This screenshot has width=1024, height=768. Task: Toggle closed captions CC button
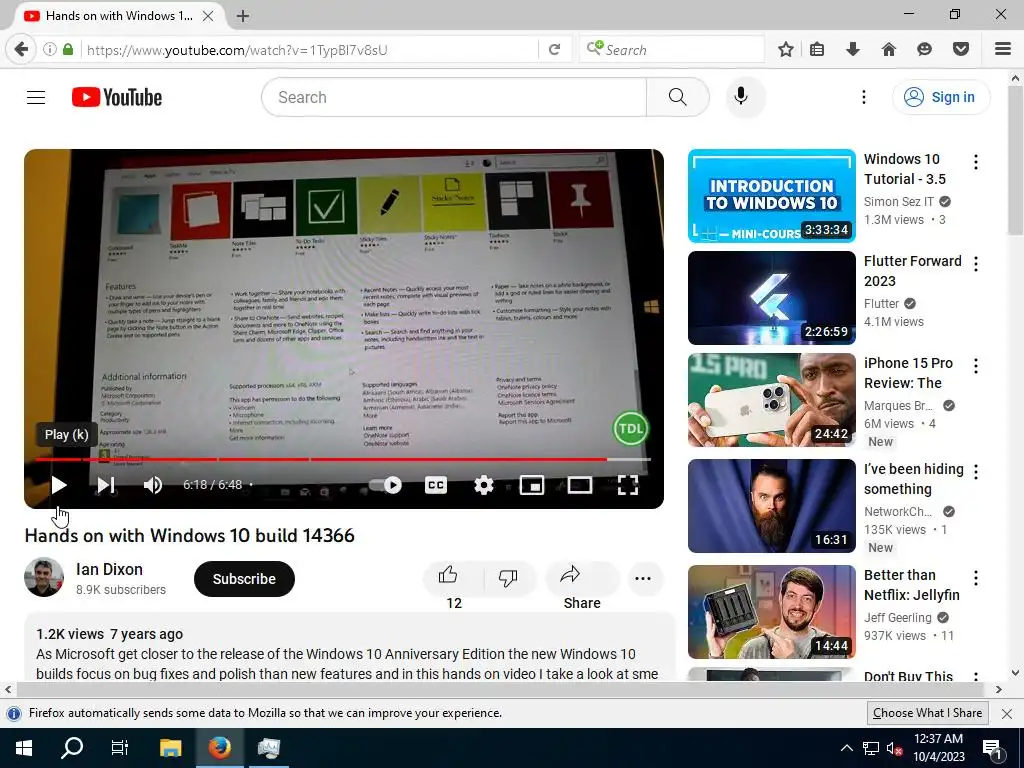coord(436,485)
